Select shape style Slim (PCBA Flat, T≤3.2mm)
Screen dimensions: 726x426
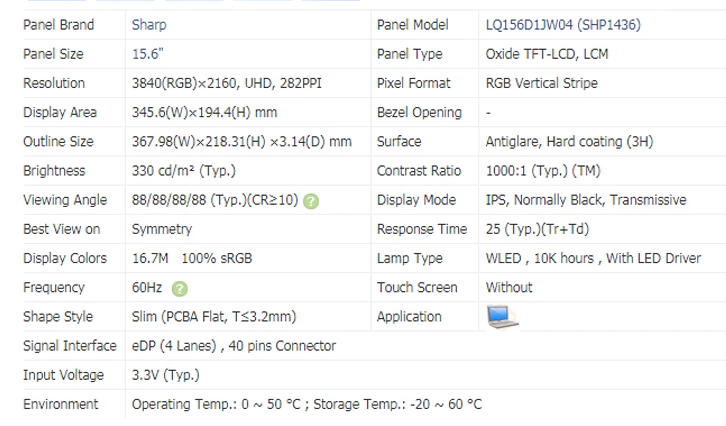[x=214, y=316]
